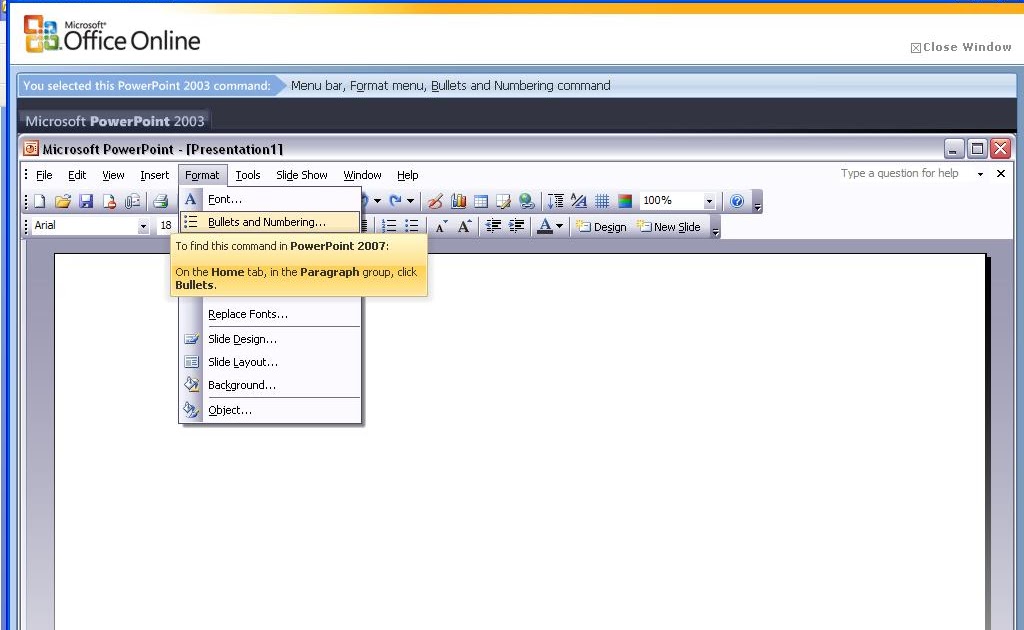Open the View menu
This screenshot has width=1024, height=630.
(113, 175)
